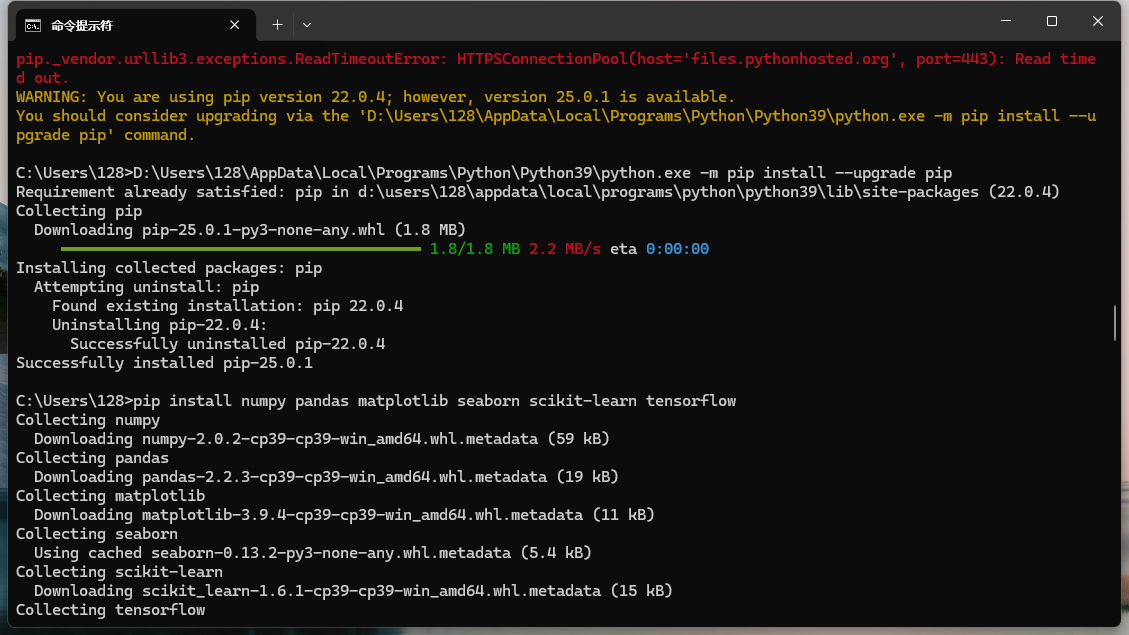Click the 'Found existing installation: pip 22.0.4' line
Screen dimensions: 1129x635
[228, 306]
